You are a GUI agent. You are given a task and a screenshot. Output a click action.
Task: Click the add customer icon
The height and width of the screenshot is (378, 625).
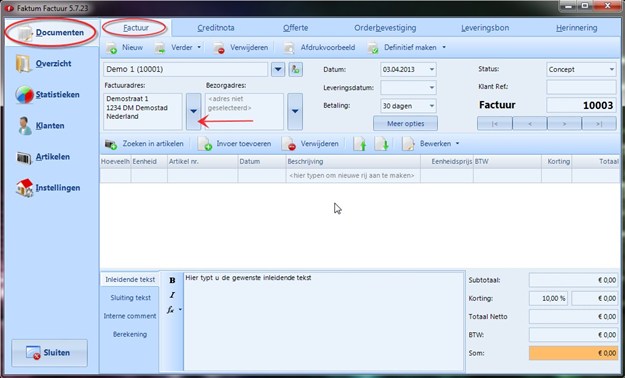(295, 69)
